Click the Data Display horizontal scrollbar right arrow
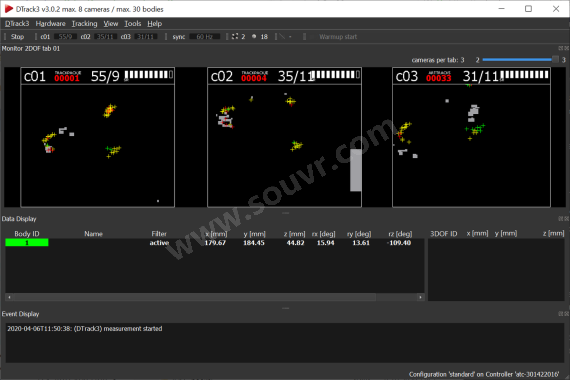Viewport: 570px width, 380px height. pyautogui.click(x=420, y=297)
